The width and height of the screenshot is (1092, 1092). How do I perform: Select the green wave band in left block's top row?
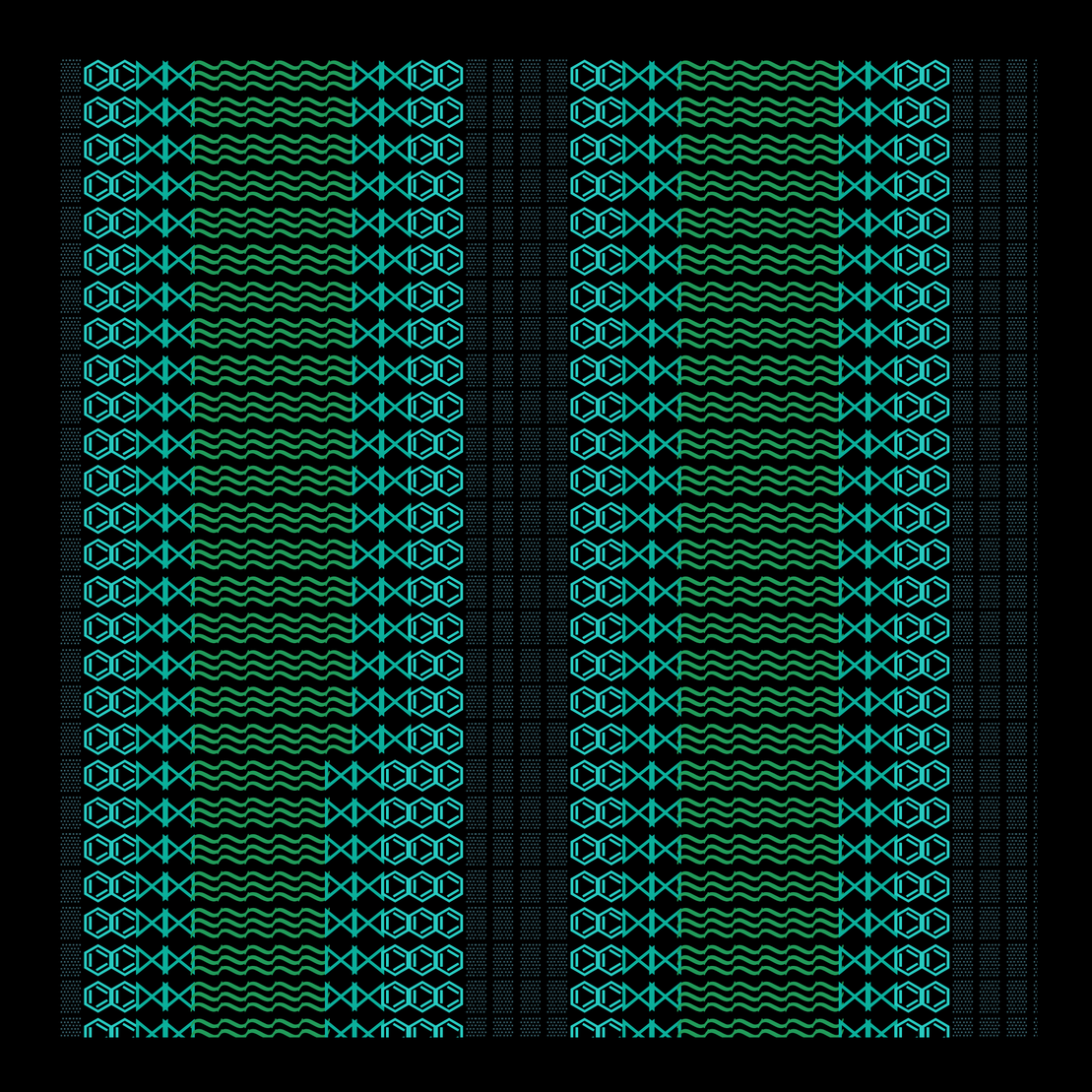[273, 75]
